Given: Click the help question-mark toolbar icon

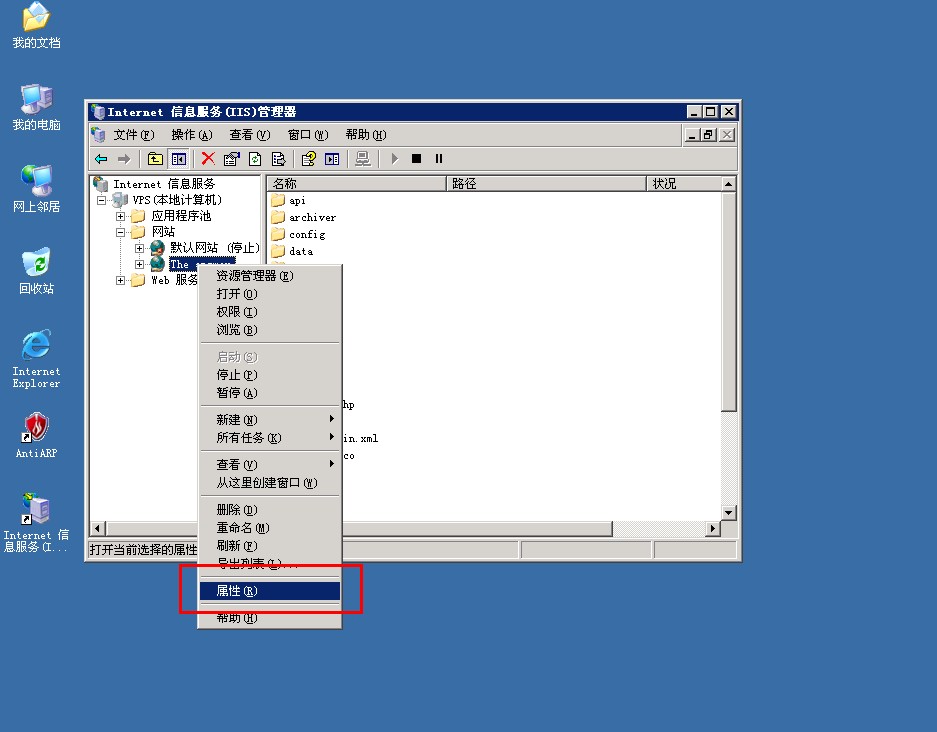Looking at the screenshot, I should pos(308,159).
